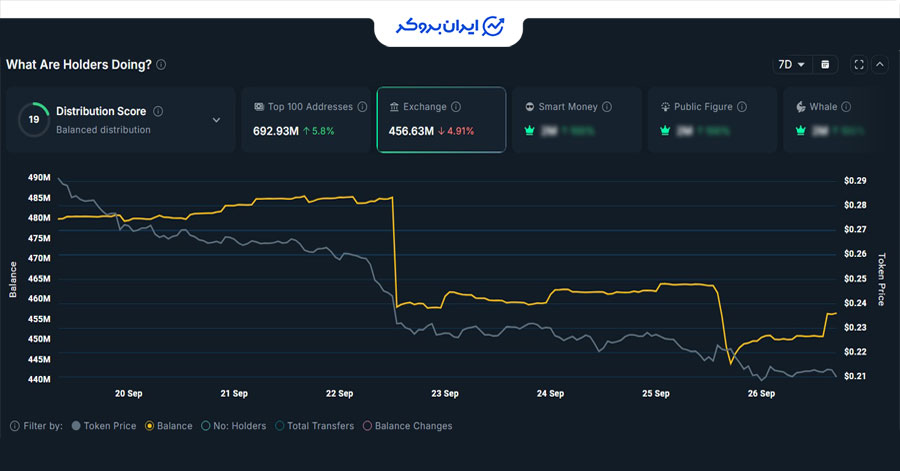The width and height of the screenshot is (900, 471).
Task: Toggle the Balance filter option
Action: point(168,426)
